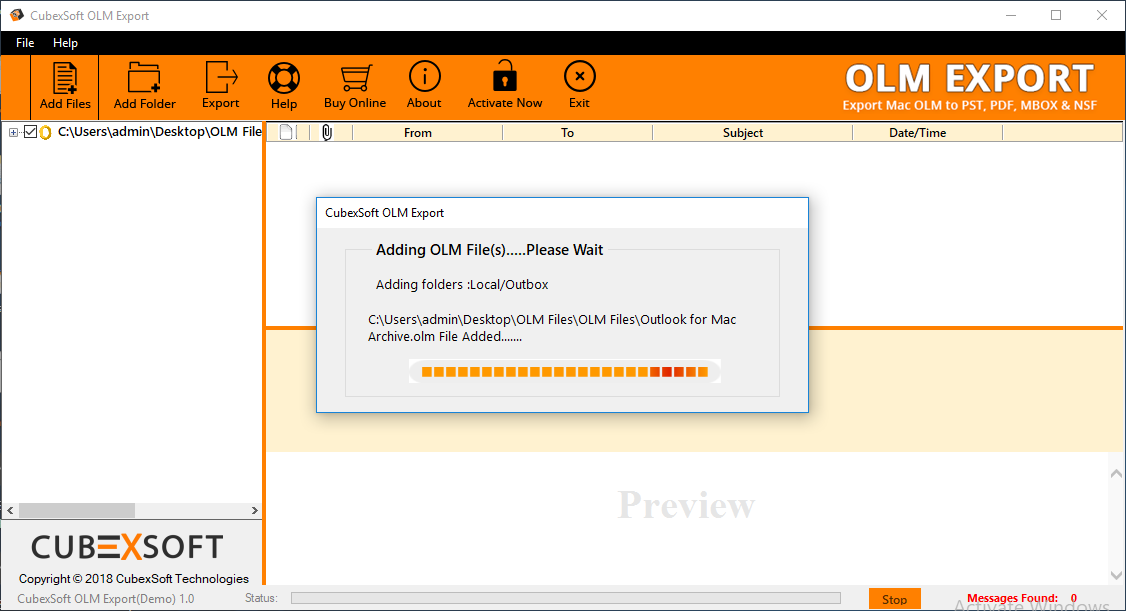Click the CUBEXSOFT logo in sidebar

click(x=127, y=547)
